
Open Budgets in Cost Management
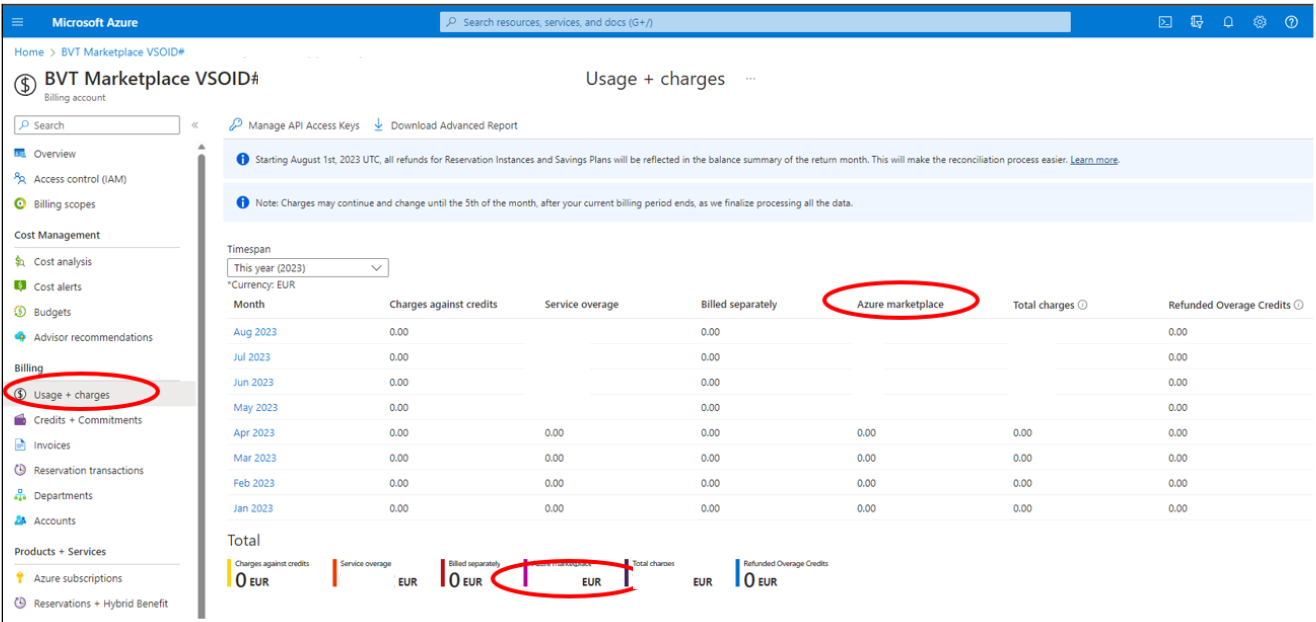click(52, 312)
